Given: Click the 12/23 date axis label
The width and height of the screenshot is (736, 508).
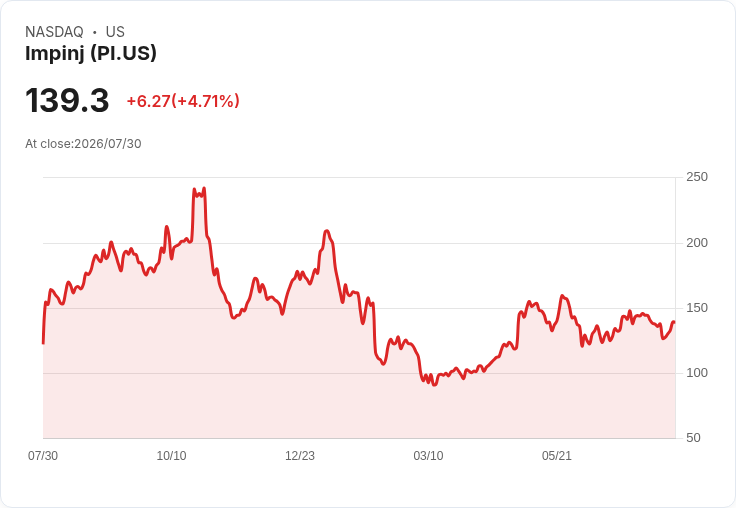Looking at the screenshot, I should coord(300,455).
